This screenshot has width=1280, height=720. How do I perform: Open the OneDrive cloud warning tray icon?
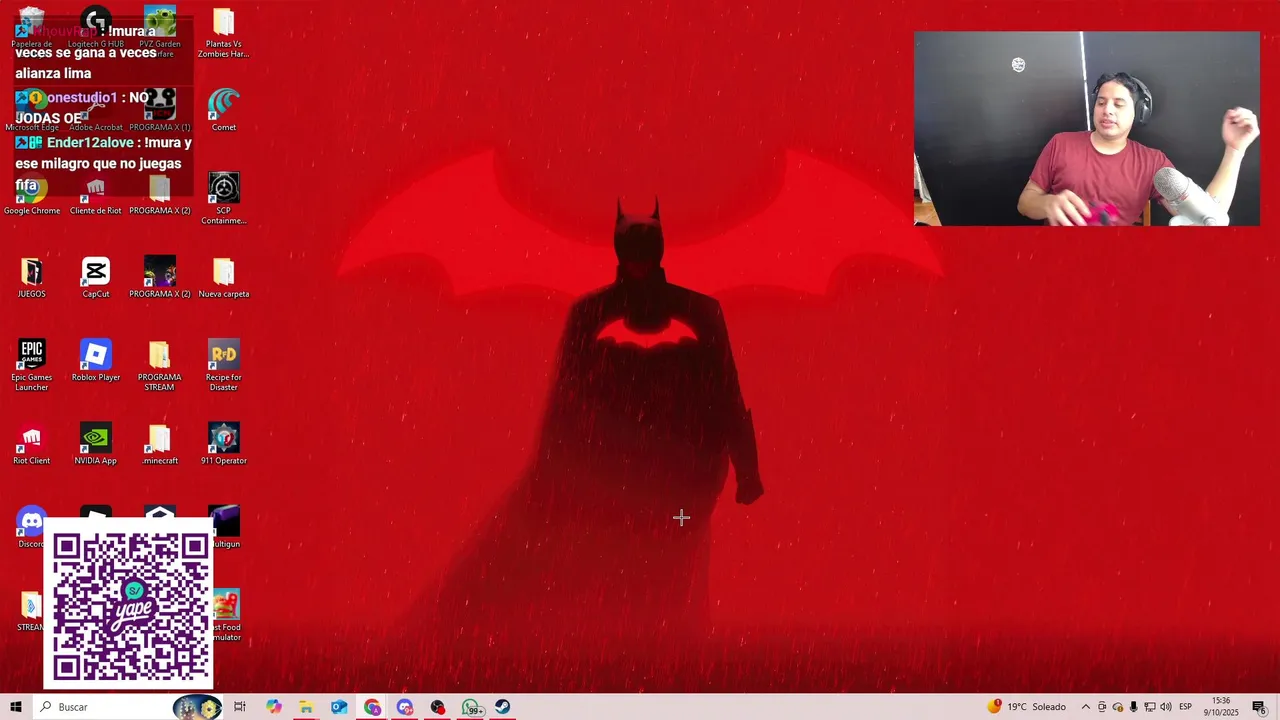1118,707
